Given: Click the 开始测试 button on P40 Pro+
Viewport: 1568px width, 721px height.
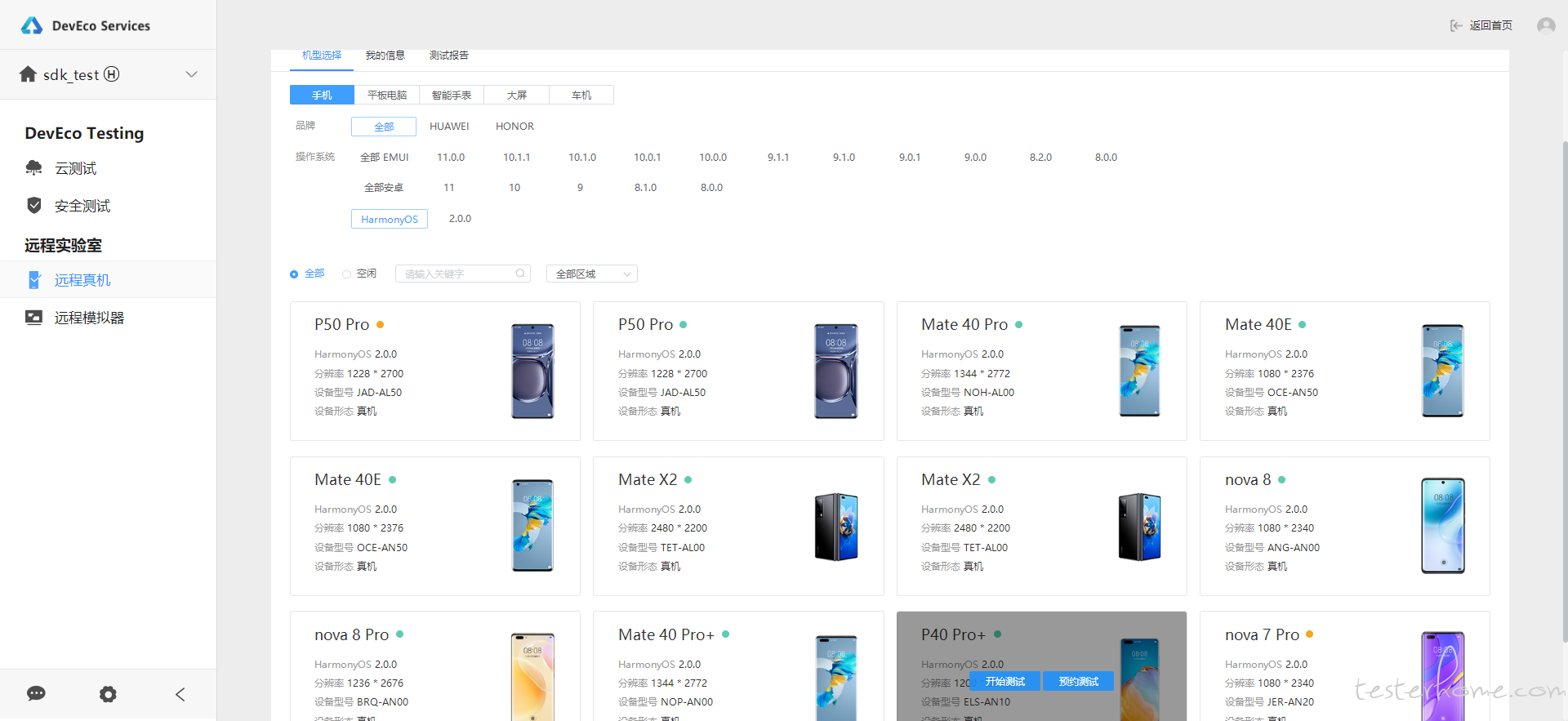Looking at the screenshot, I should [x=1005, y=681].
